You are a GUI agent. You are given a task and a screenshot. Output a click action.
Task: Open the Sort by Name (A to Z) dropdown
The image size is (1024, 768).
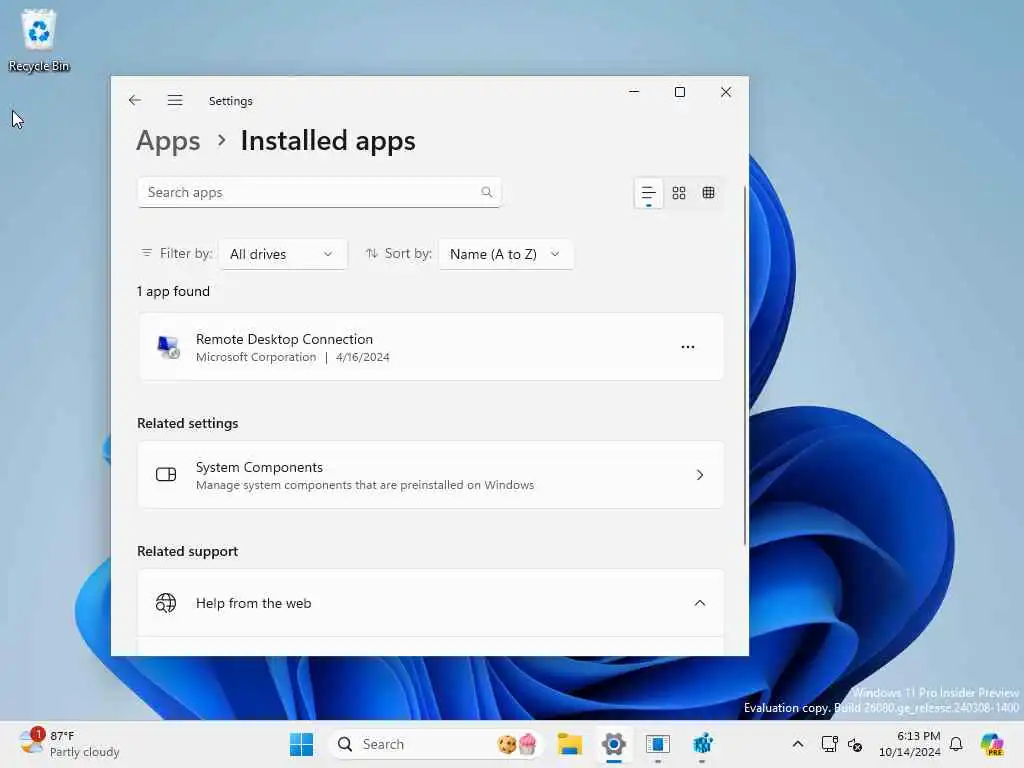506,254
